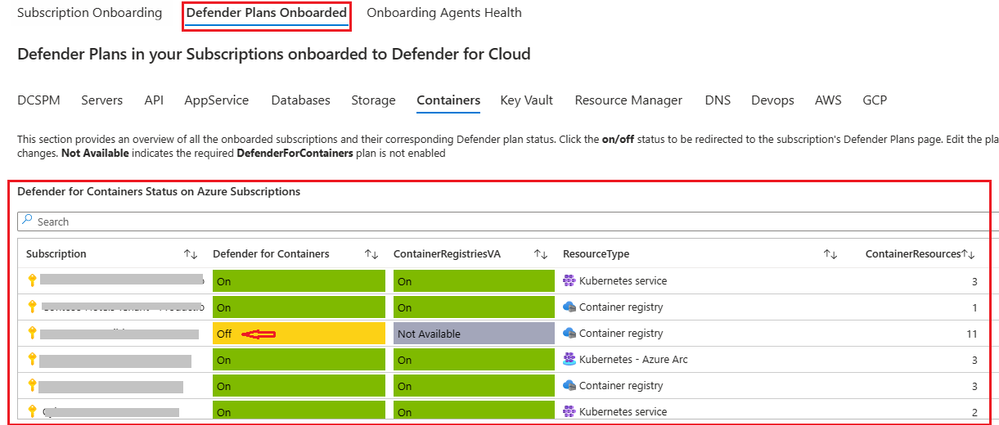Click Defender On in Kubernetes - Azure Arc row
The width and height of the screenshot is (999, 425).
tap(299, 359)
